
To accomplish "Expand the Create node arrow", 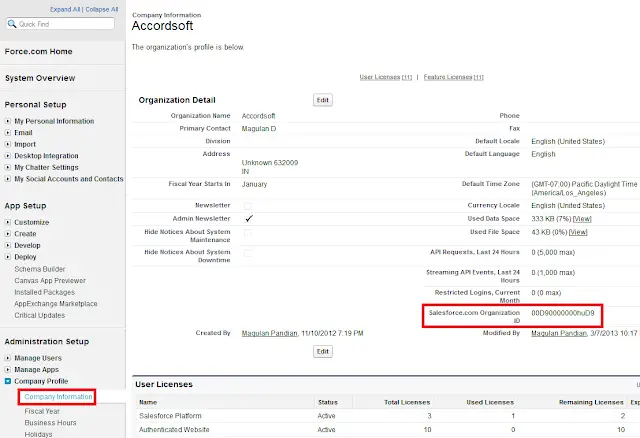I will (8, 234).
